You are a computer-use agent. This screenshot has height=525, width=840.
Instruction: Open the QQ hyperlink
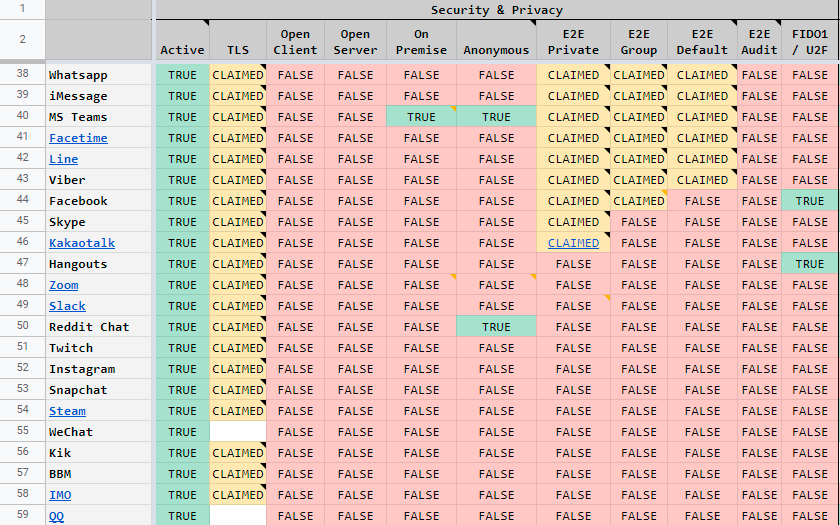click(x=56, y=516)
